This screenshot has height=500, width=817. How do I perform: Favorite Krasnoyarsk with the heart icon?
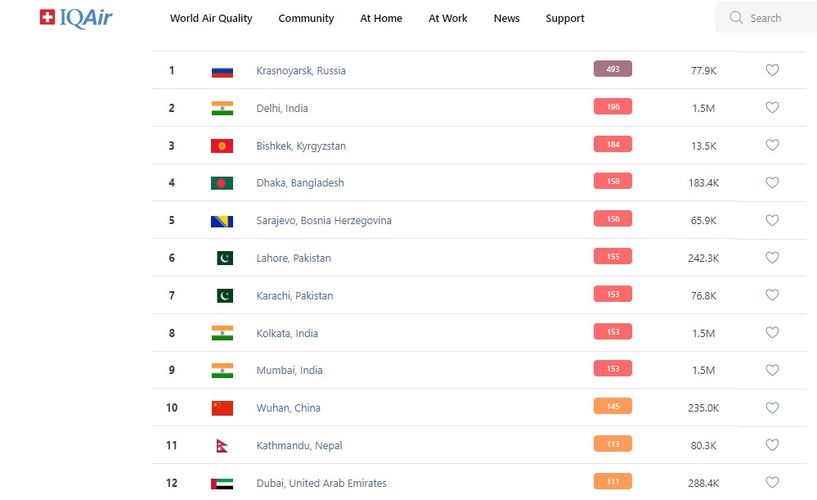click(x=772, y=70)
